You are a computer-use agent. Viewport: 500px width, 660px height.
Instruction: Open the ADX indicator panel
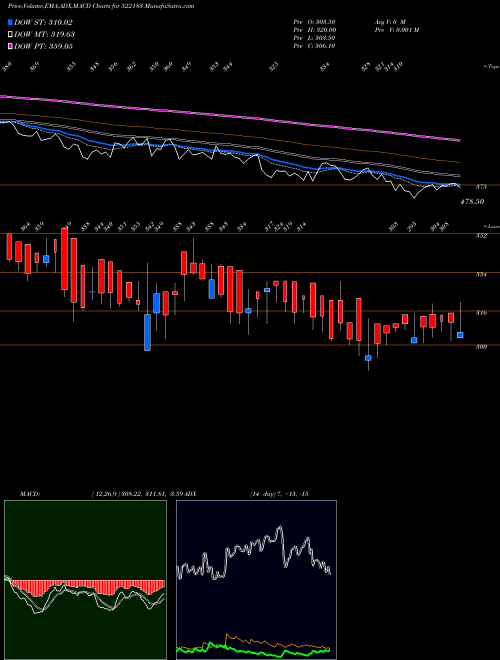click(x=256, y=580)
